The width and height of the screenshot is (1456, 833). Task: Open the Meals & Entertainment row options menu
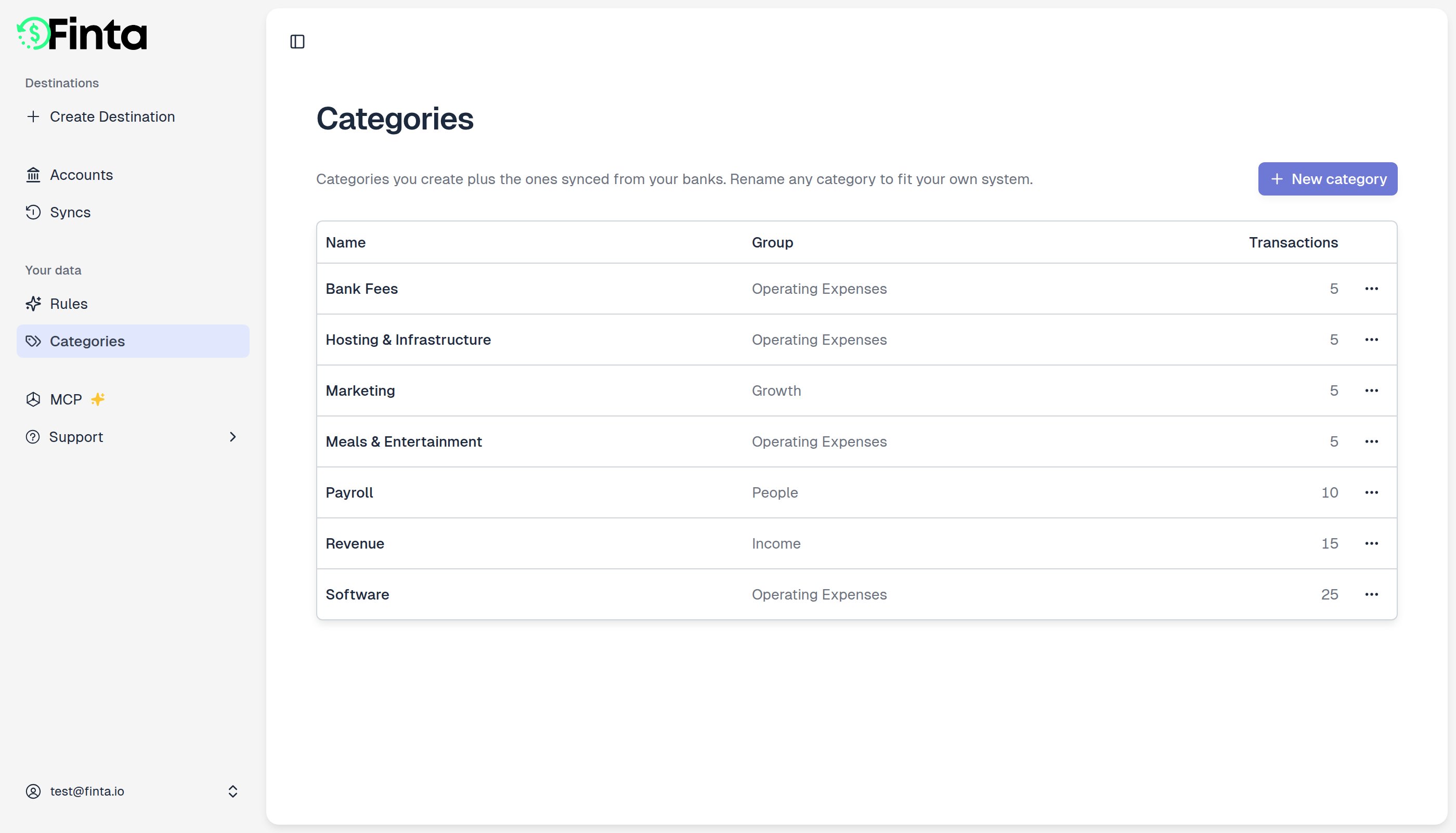1371,441
